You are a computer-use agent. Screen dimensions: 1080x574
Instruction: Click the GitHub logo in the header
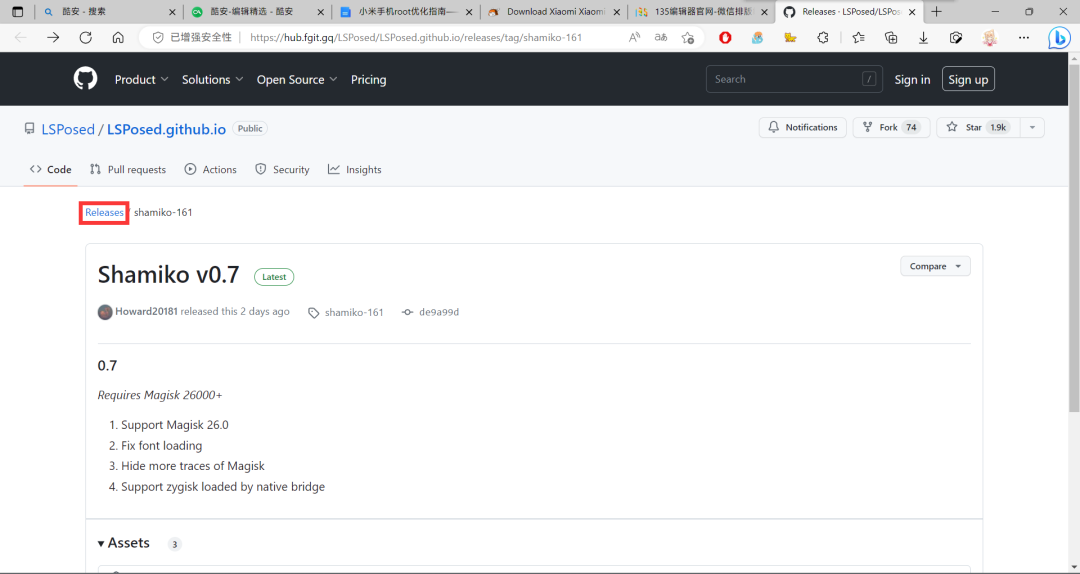click(x=85, y=79)
